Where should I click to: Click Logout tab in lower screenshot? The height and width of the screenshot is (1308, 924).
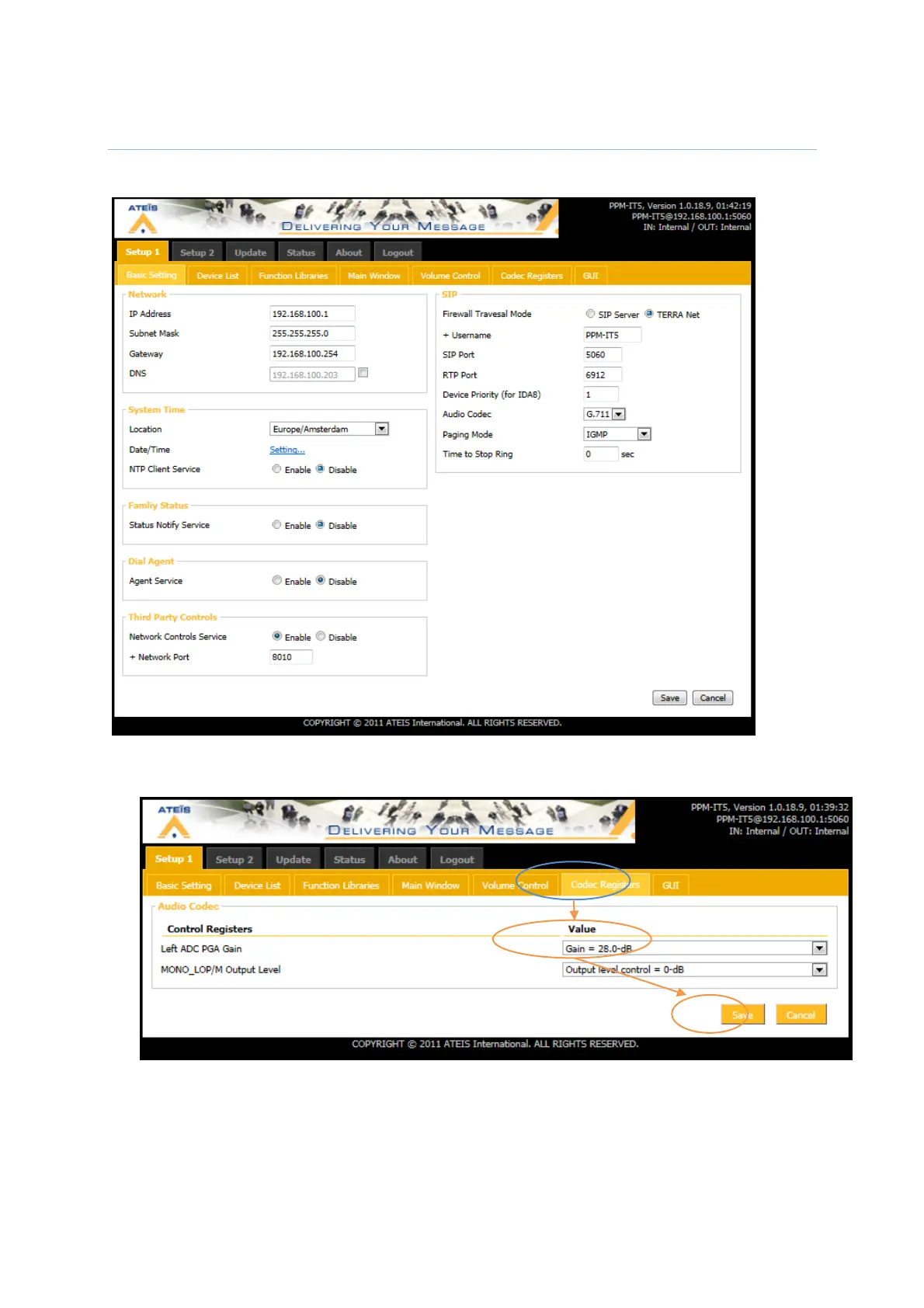pos(457,859)
